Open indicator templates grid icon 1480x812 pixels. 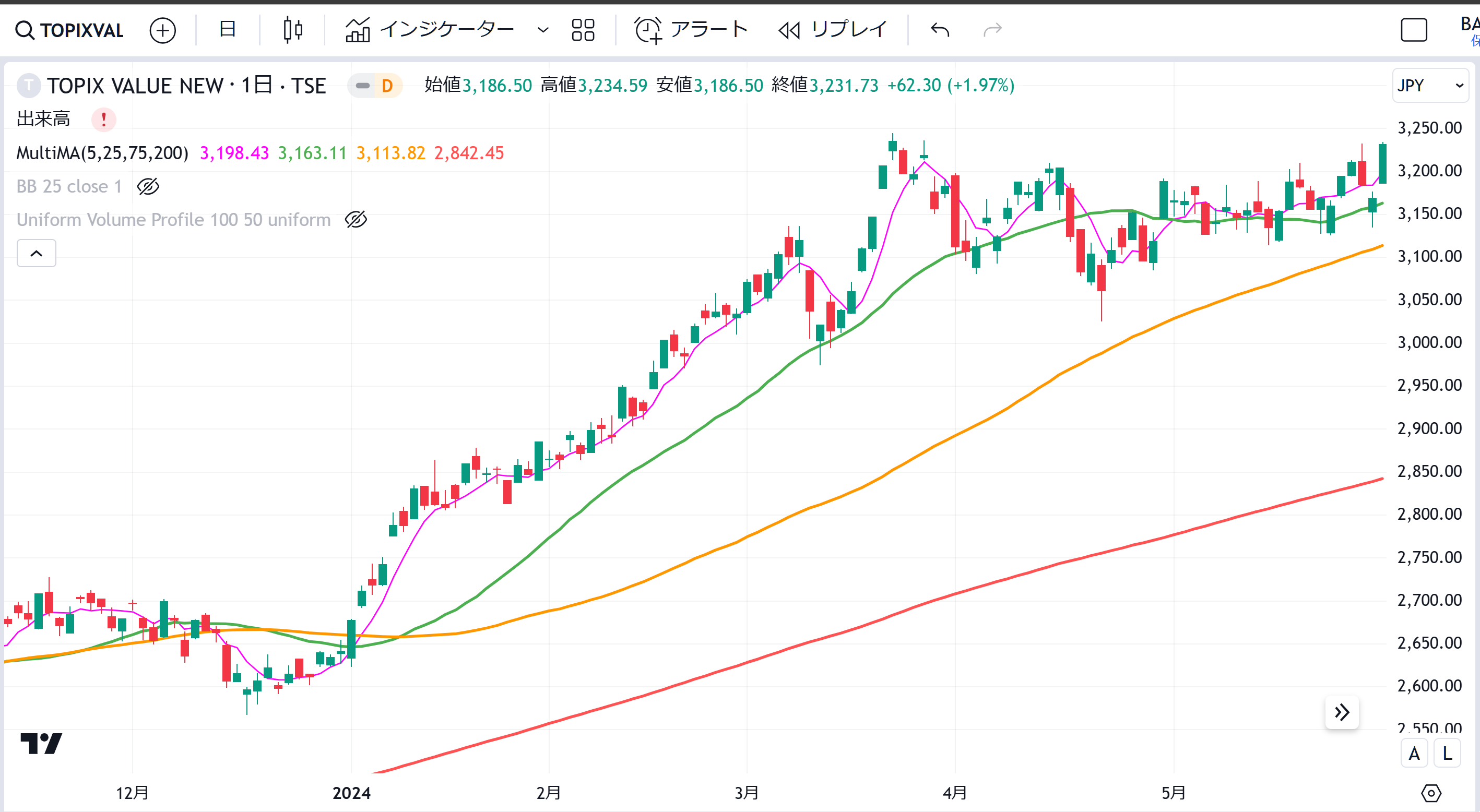(x=583, y=30)
